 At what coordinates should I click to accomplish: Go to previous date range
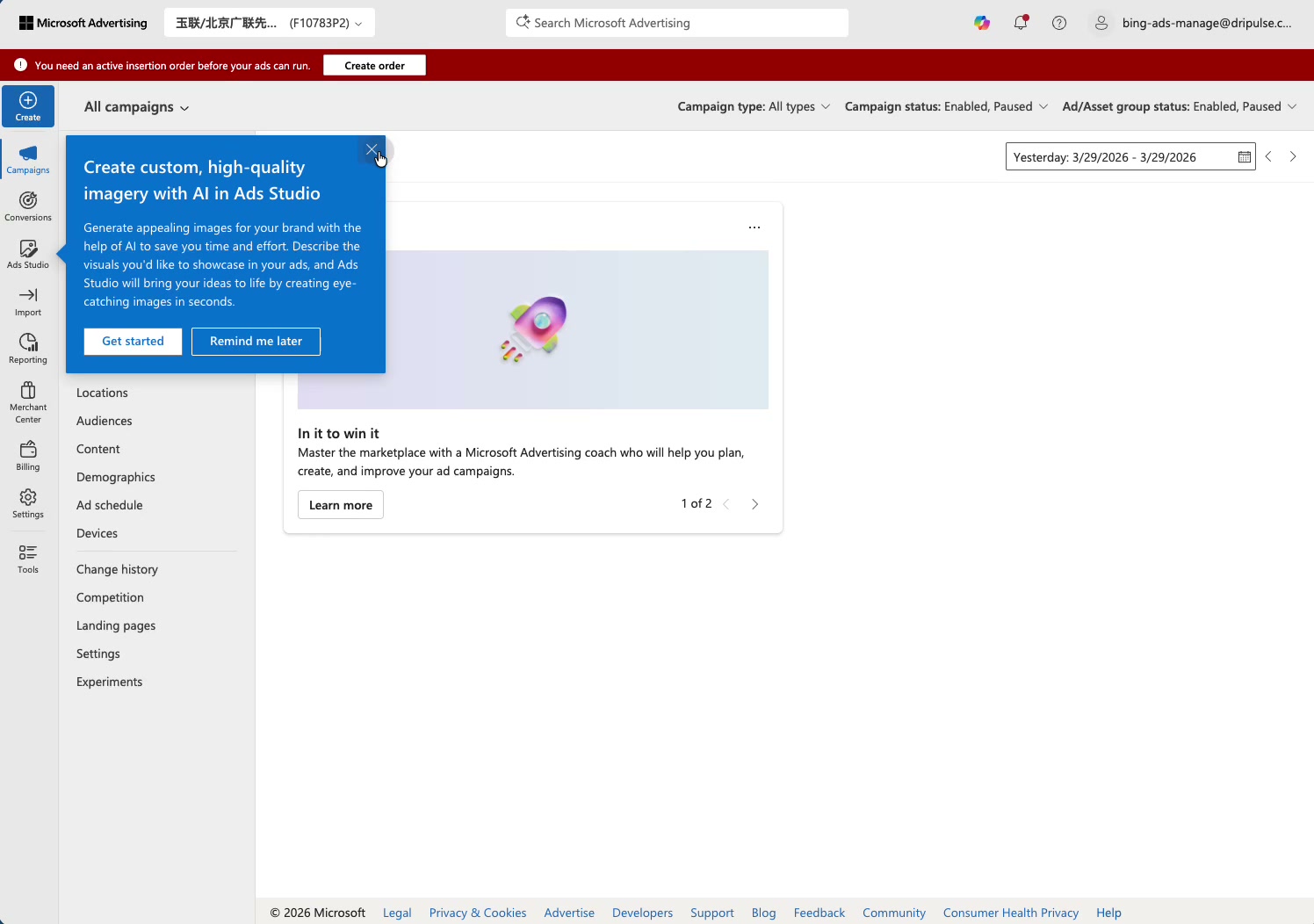[x=1268, y=156]
